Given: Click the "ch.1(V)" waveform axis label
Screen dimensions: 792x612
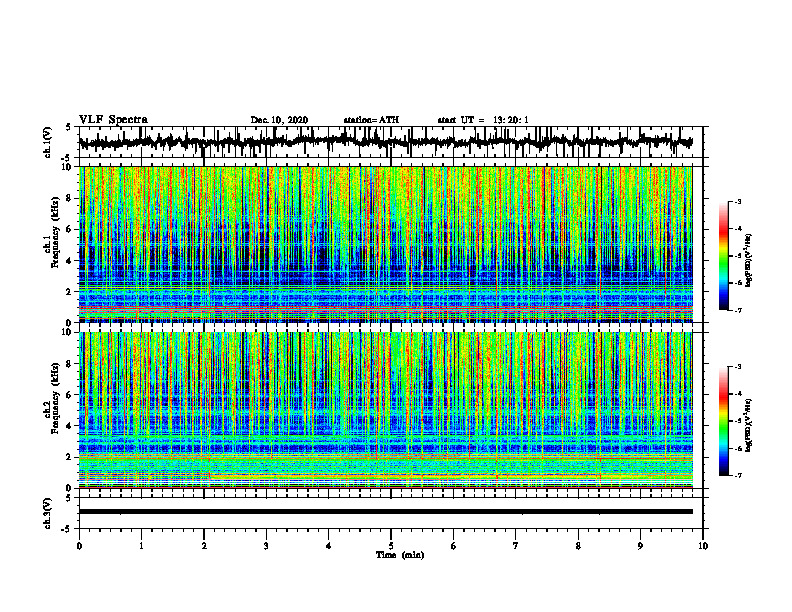Looking at the screenshot, I should [x=48, y=142].
